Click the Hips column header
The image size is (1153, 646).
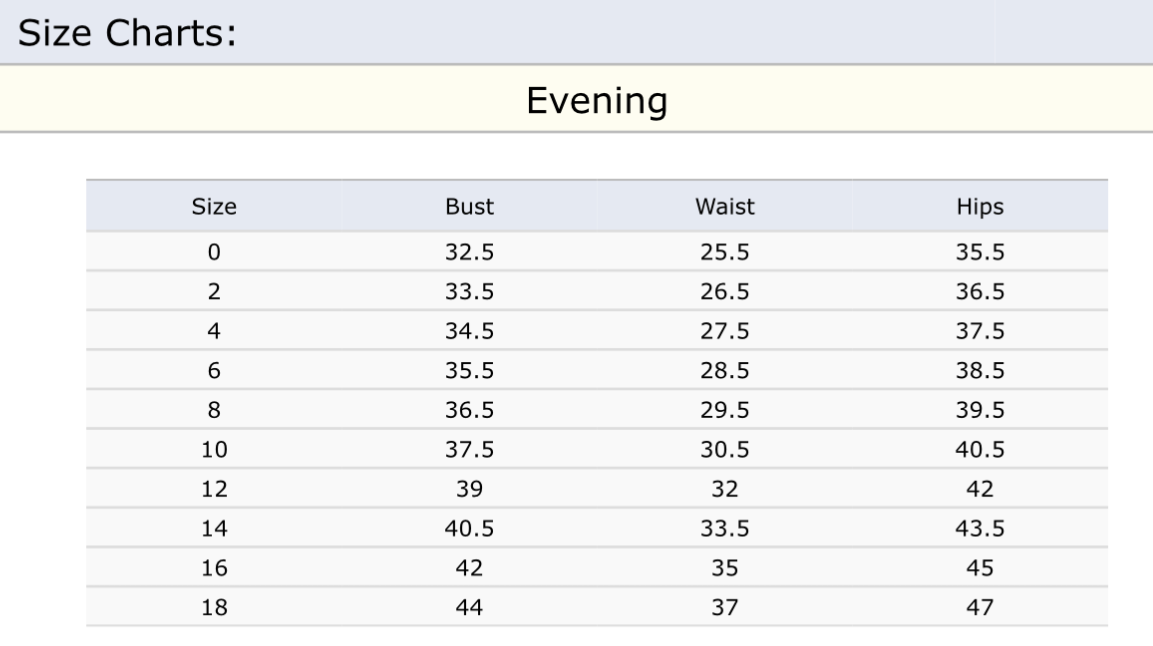980,207
